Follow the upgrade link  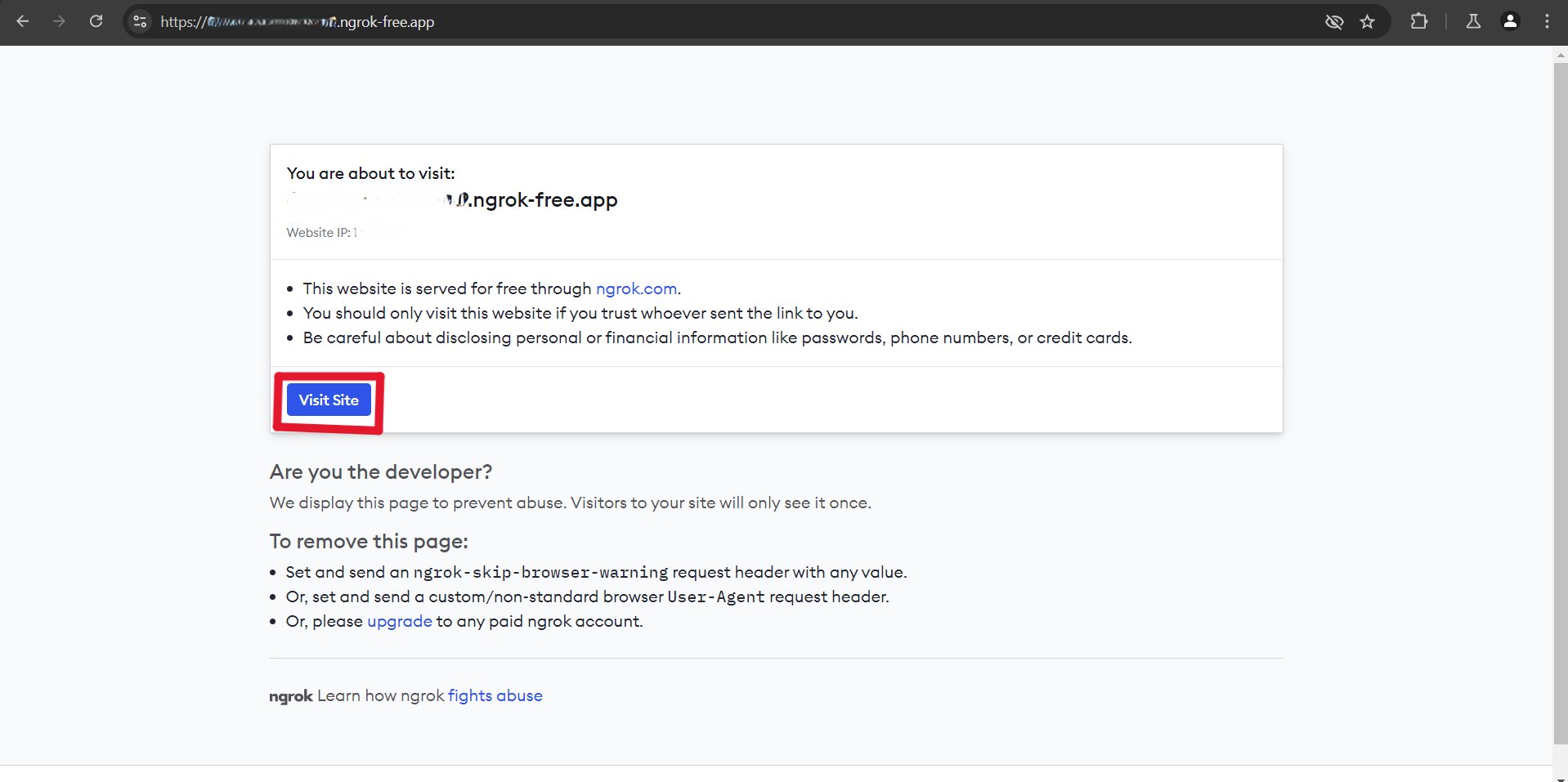tap(400, 621)
